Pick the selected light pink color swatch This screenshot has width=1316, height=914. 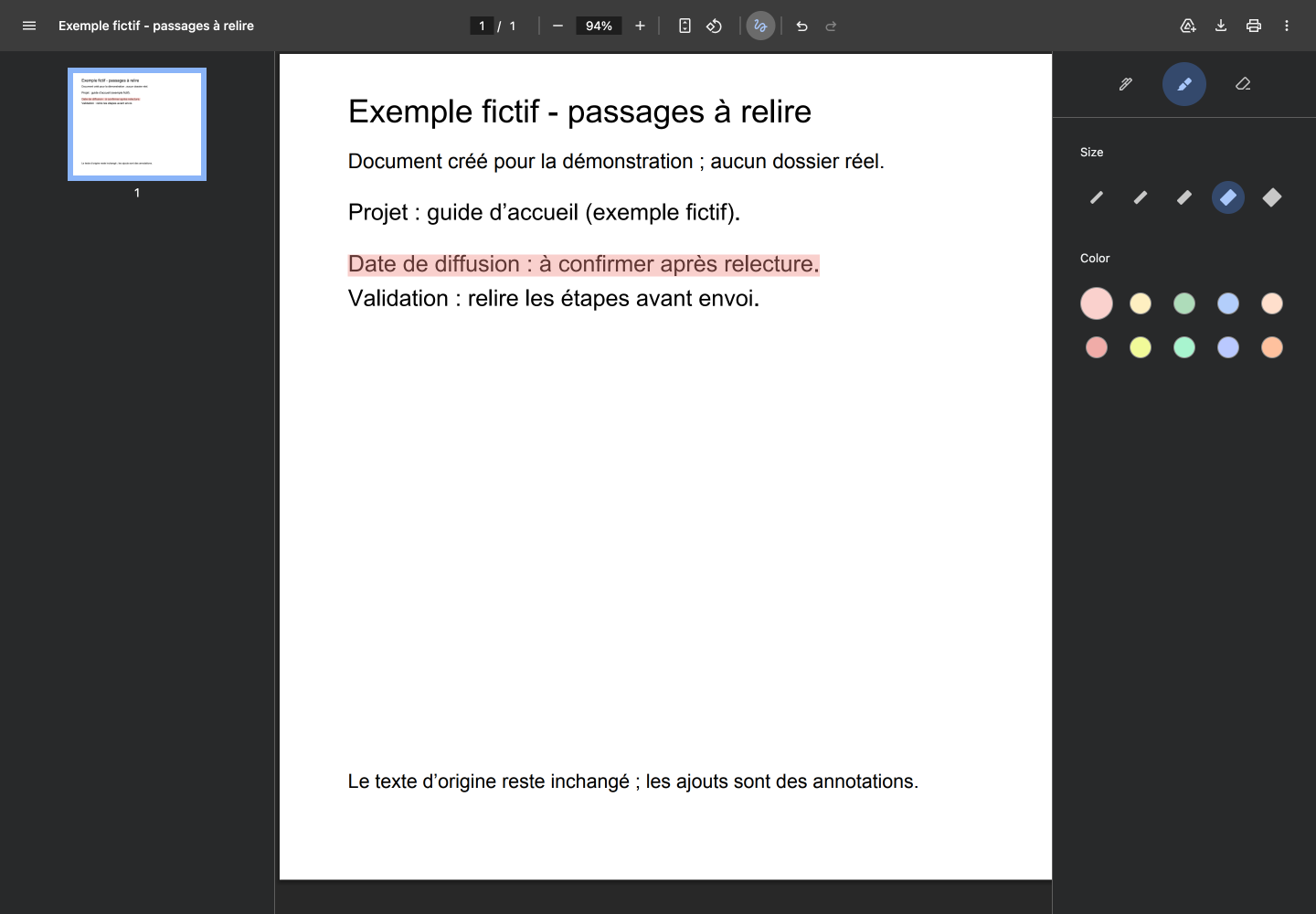click(x=1097, y=303)
